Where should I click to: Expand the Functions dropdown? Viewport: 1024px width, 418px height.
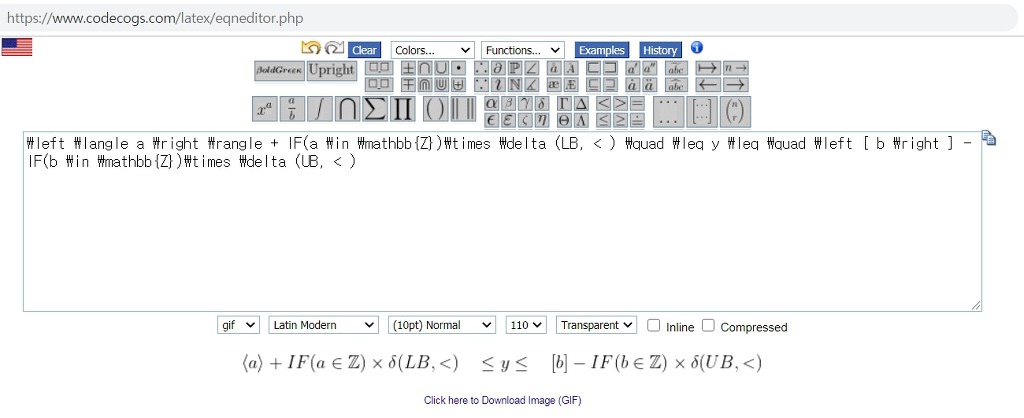coord(522,50)
